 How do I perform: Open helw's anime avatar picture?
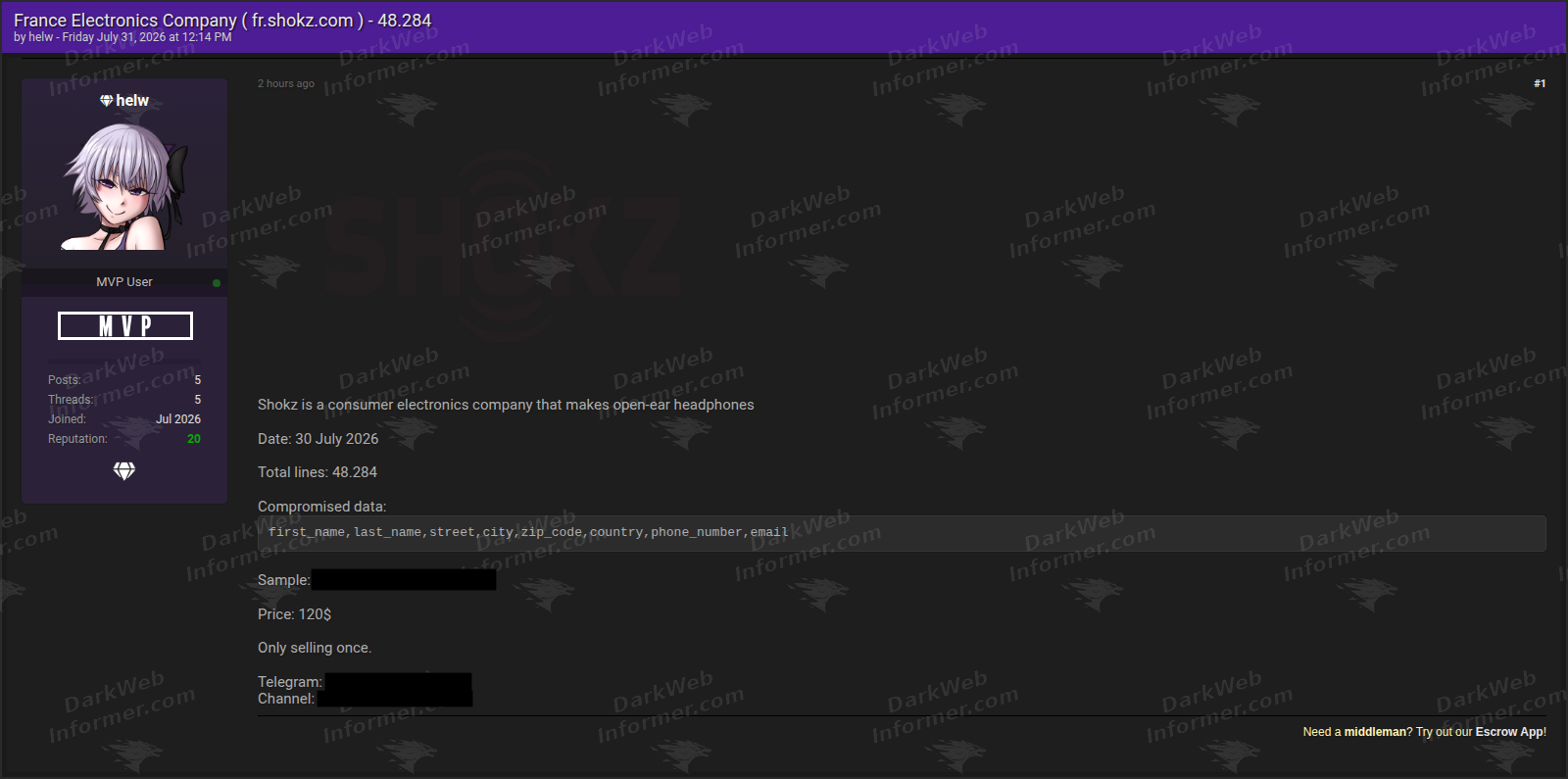[x=124, y=186]
